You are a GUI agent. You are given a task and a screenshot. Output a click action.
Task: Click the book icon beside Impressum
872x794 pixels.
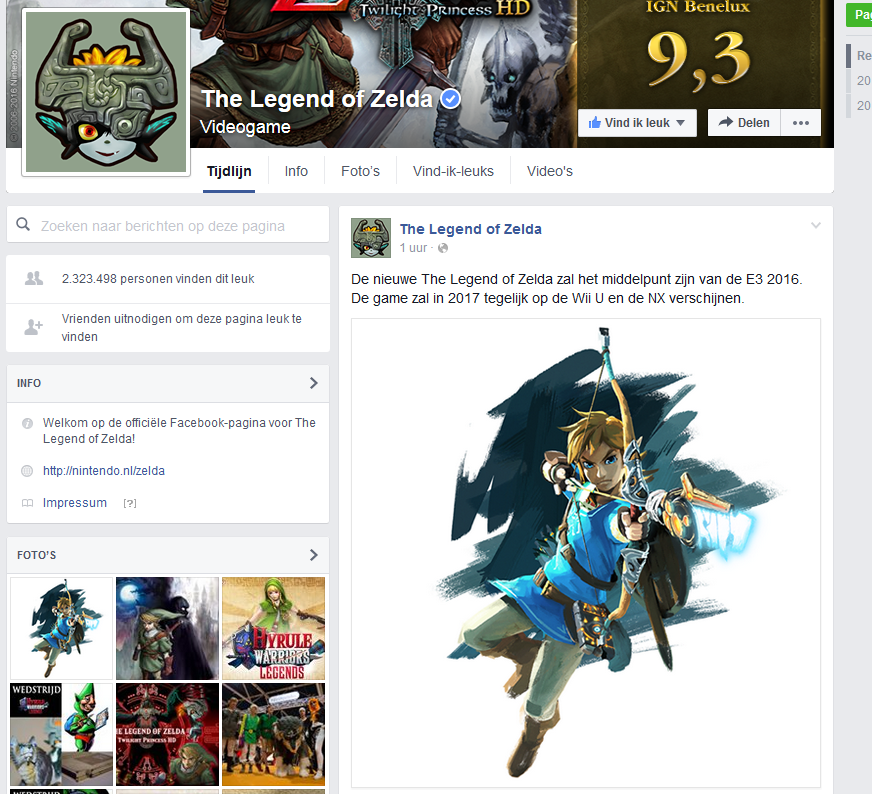pyautogui.click(x=27, y=503)
